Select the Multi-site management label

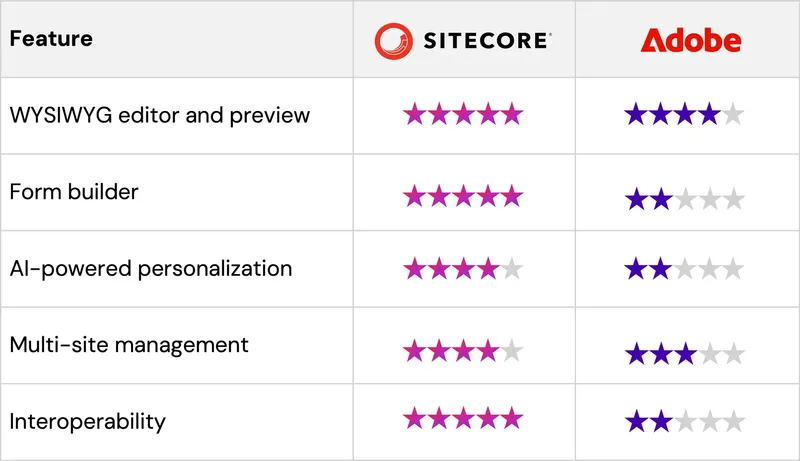[x=129, y=345]
